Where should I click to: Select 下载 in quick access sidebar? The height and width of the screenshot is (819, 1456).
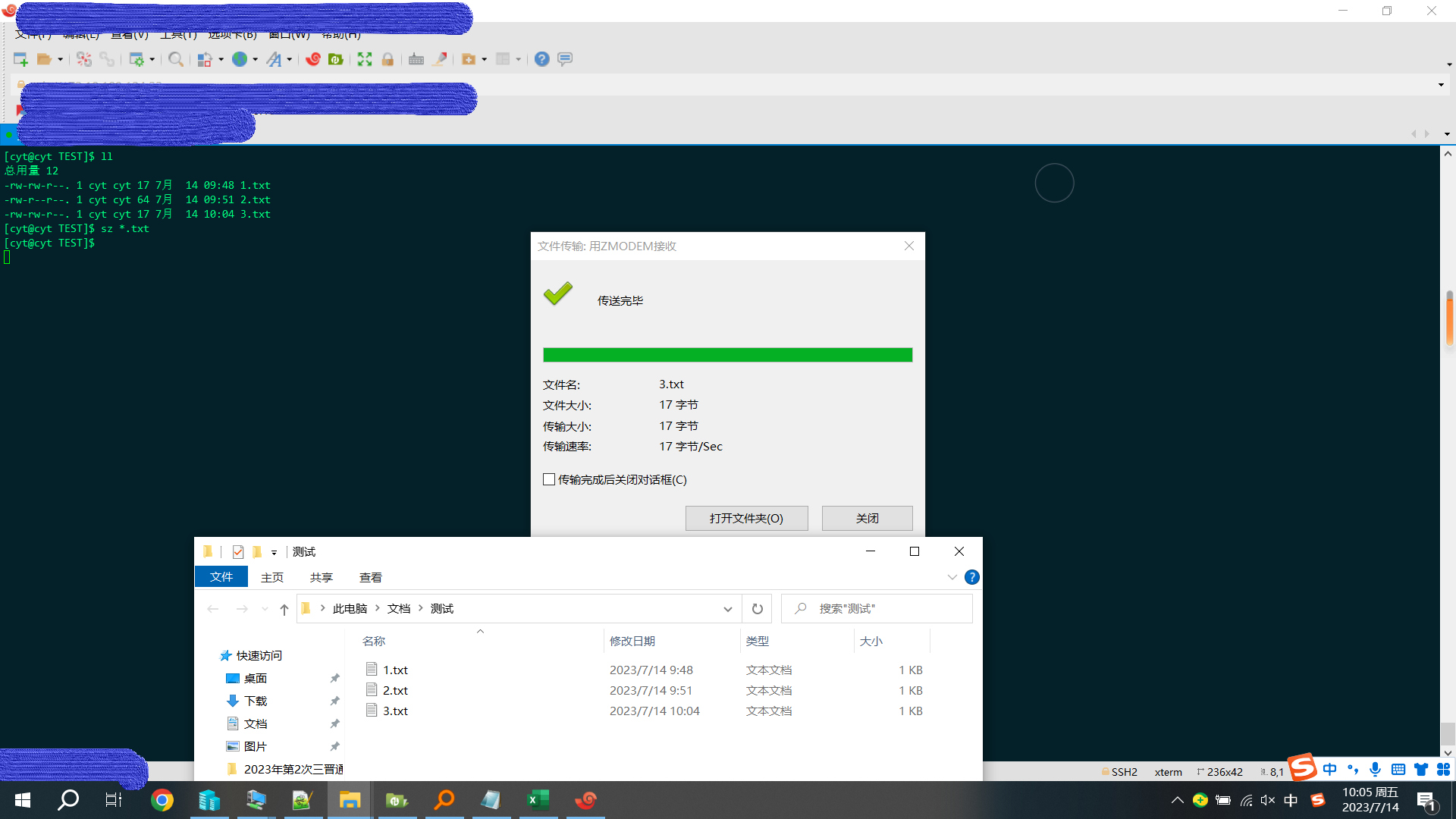click(256, 701)
